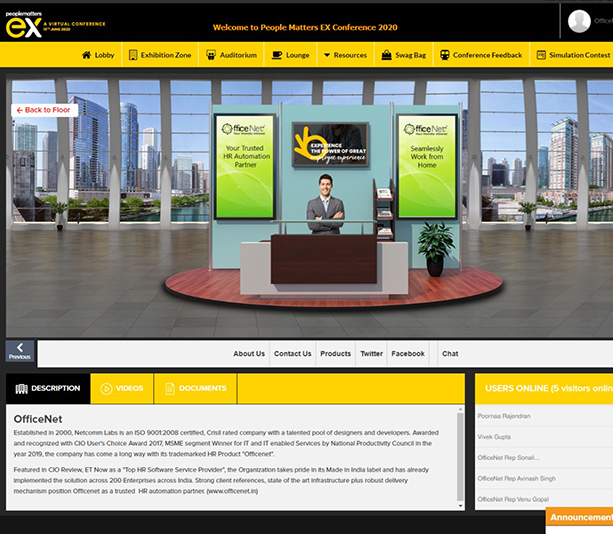This screenshot has height=534, width=613.
Task: Click the Back to Floor button
Action: (x=45, y=110)
